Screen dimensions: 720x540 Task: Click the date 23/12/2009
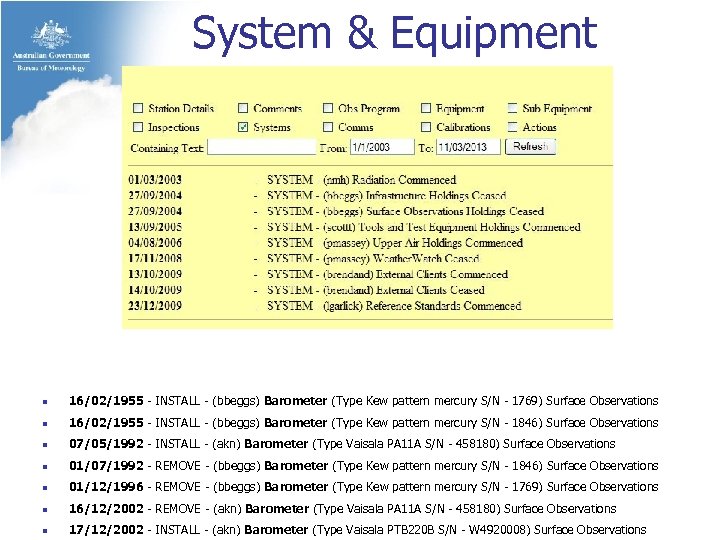click(x=155, y=306)
